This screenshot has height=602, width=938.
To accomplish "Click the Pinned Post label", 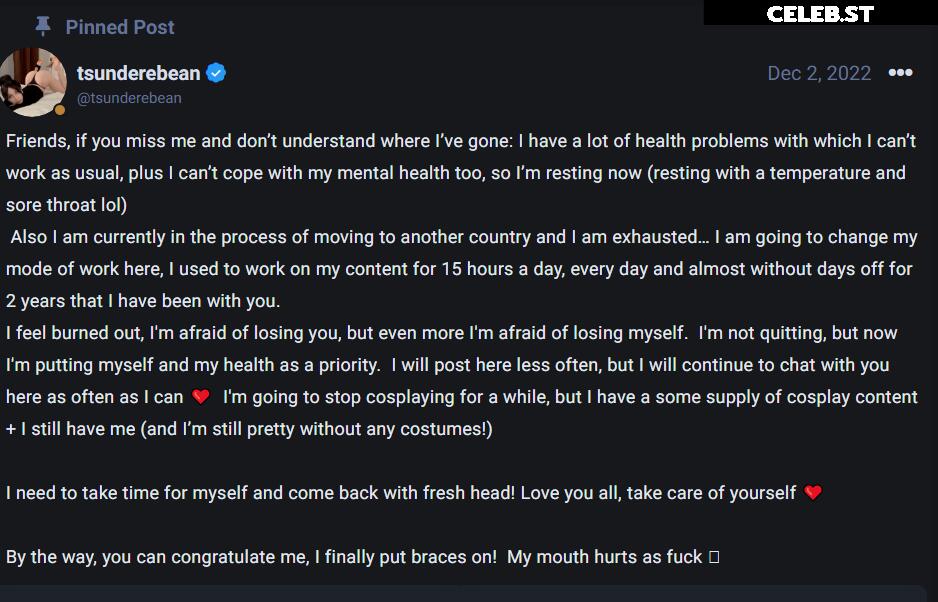I will pos(120,27).
